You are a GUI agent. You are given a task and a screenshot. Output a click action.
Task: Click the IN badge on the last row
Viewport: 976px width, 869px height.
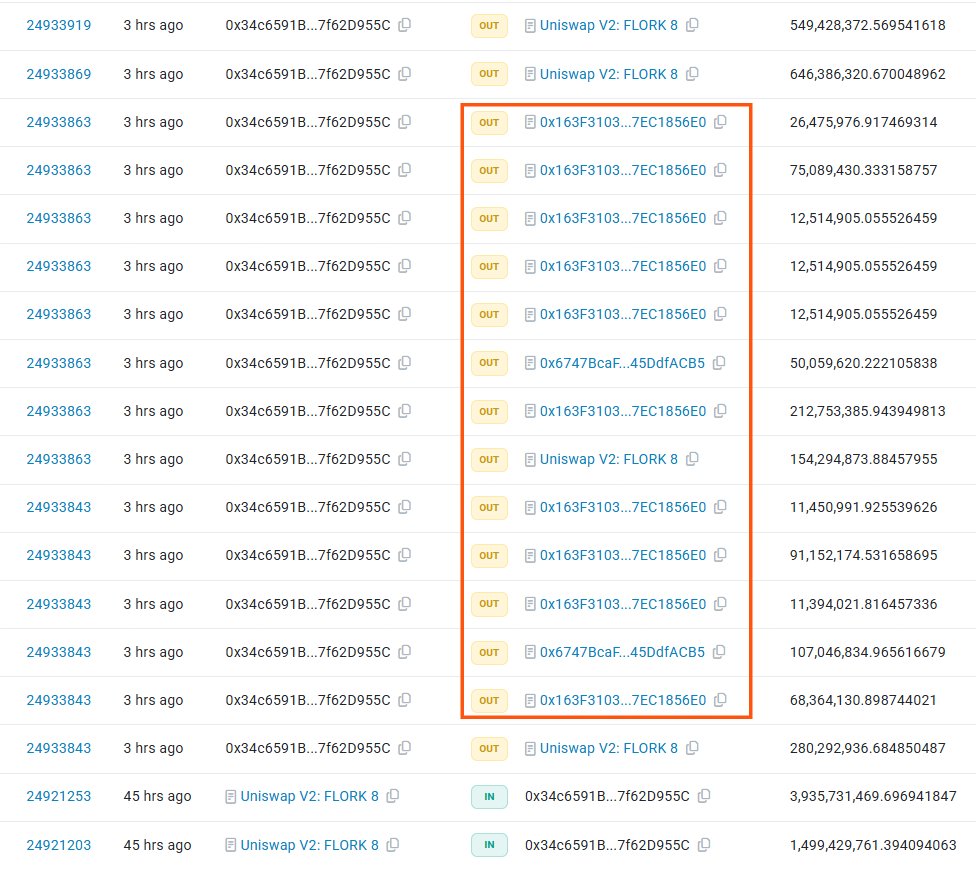489,845
